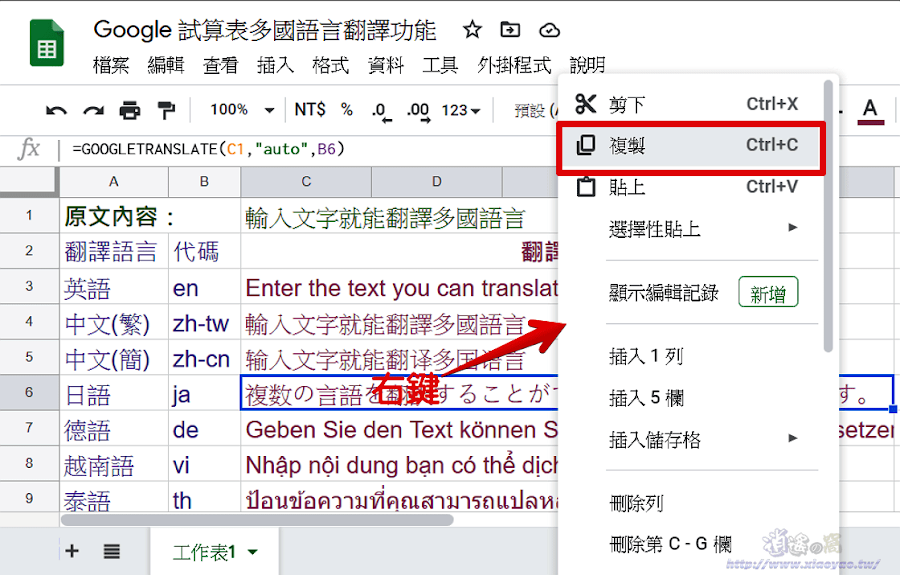Move document to folder icon
This screenshot has width=900, height=575.
(510, 29)
